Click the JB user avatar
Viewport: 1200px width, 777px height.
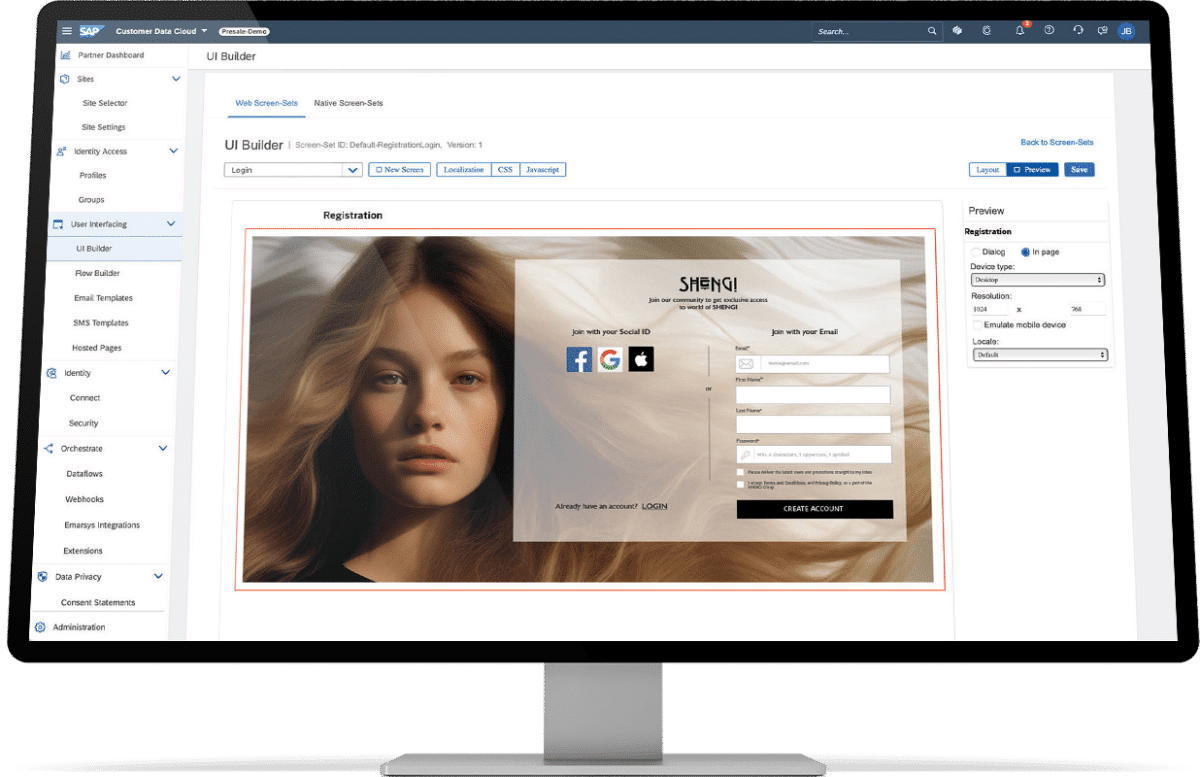click(1126, 31)
